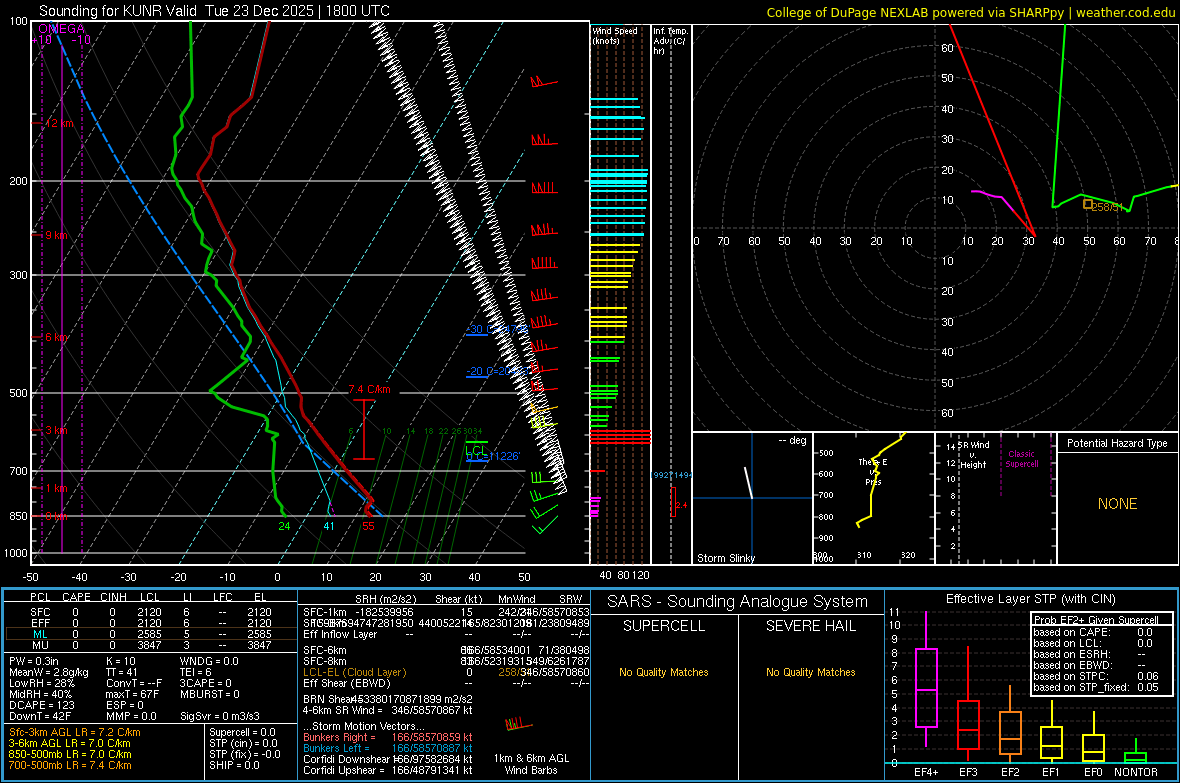Screen dimensions: 1180x783
Task: Click the Effective Layer STP (with CIN) title
Action: tap(1030, 599)
